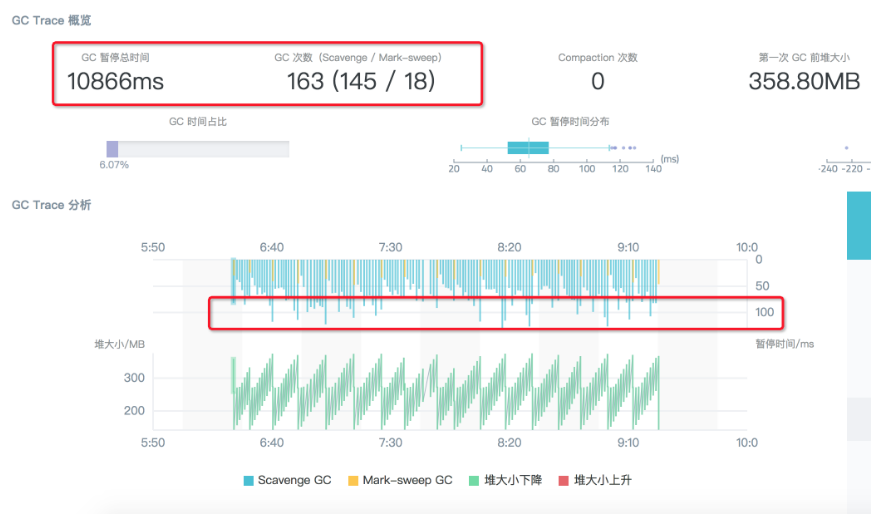Click the 163 (145 / 18) GC count value
The image size is (881, 521).
[x=361, y=81]
